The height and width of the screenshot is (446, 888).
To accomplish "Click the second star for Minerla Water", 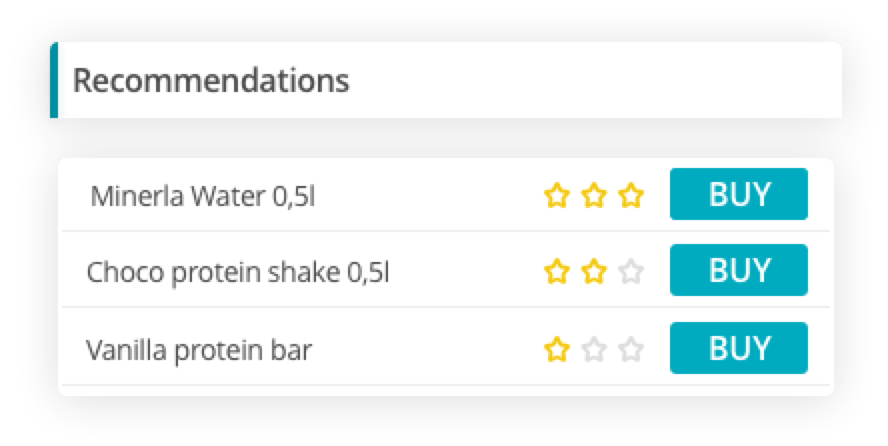I will 593,196.
